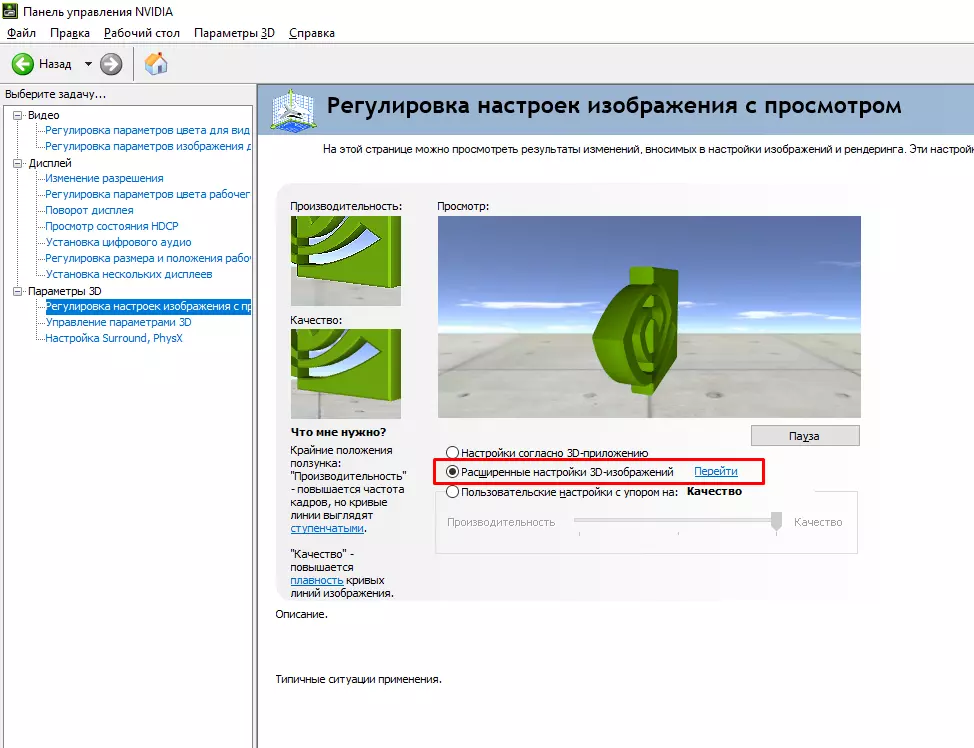The width and height of the screenshot is (974, 748).
Task: Open the Справка menu
Action: (x=312, y=33)
